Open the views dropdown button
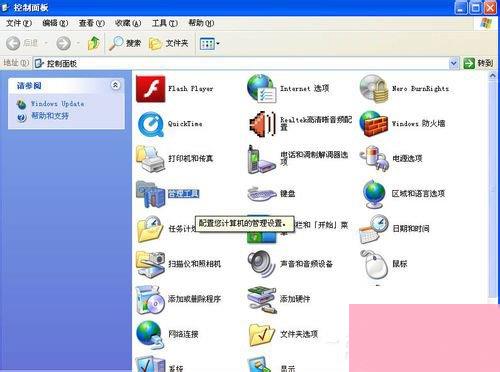 209,43
